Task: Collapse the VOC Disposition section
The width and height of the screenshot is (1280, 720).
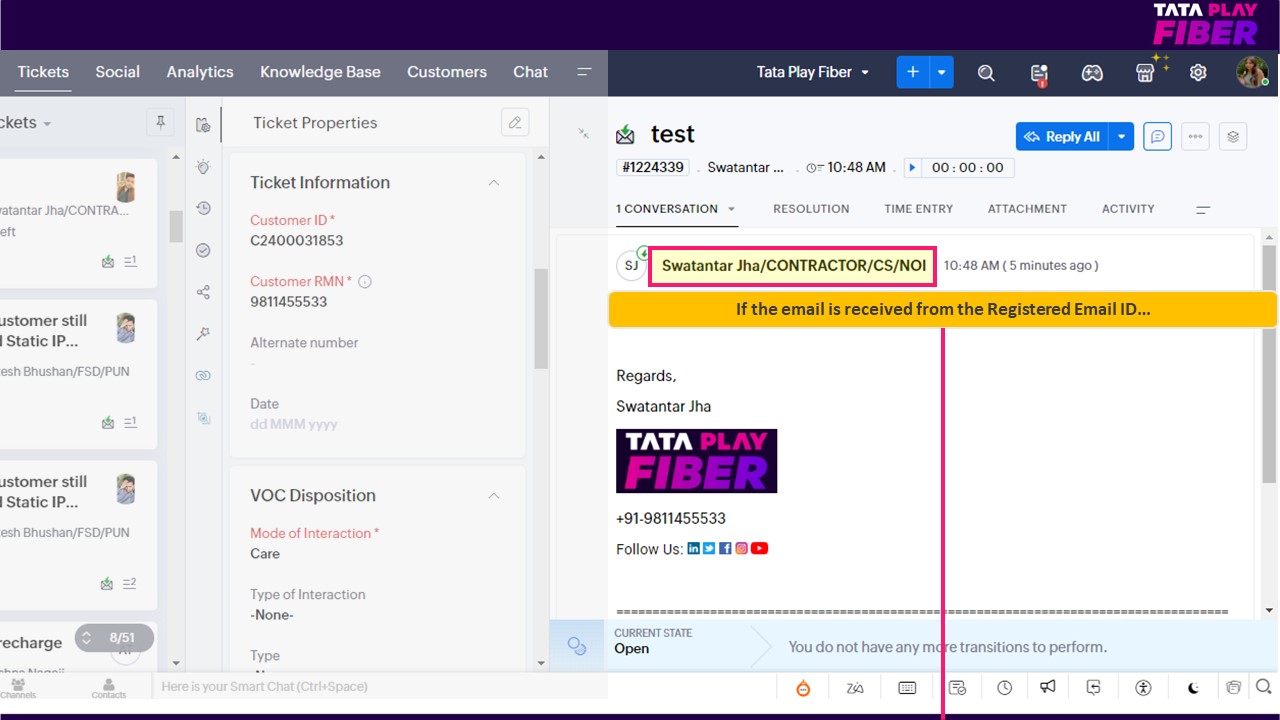Action: click(x=493, y=496)
